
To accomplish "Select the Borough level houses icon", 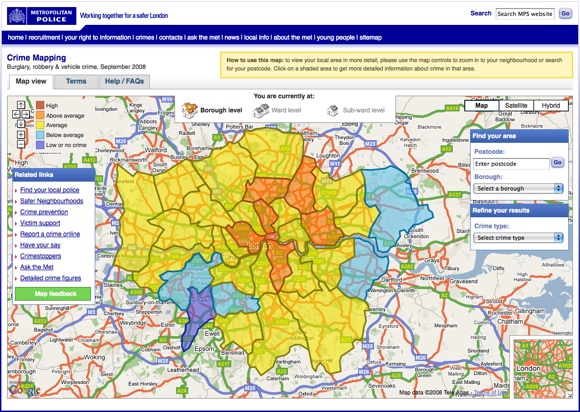I will [189, 110].
